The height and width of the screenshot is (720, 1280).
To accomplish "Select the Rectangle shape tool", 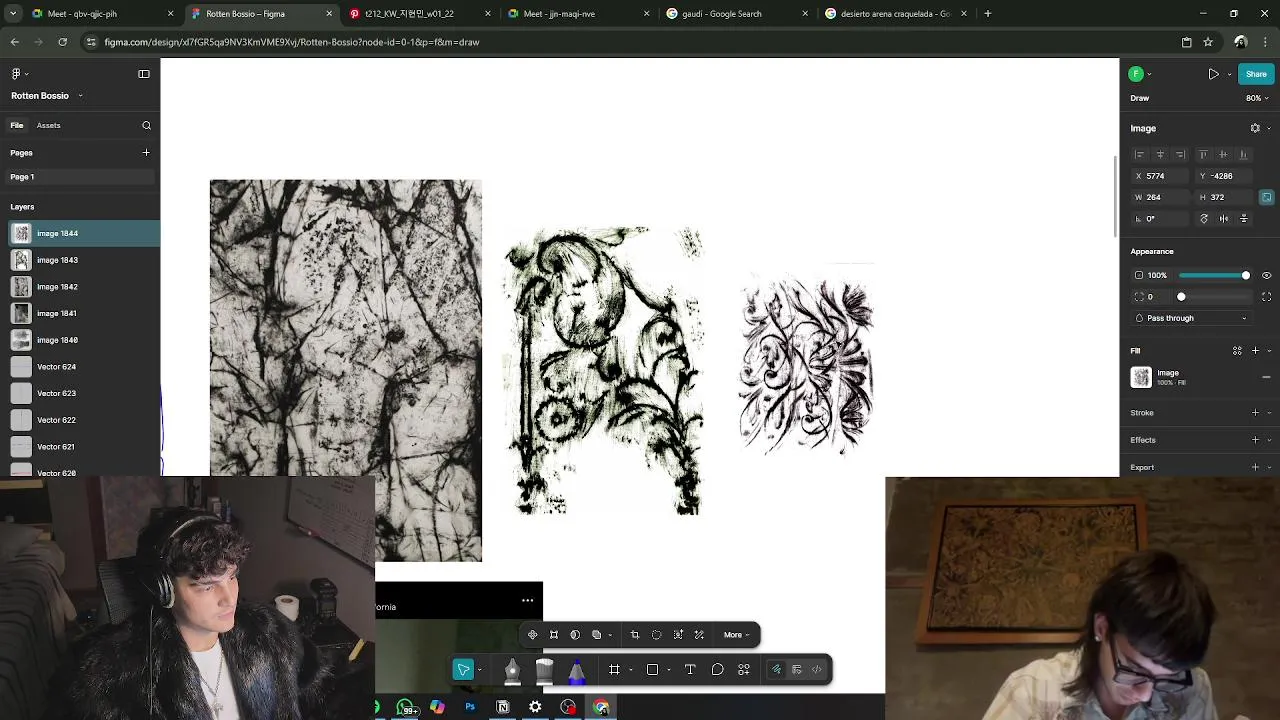I will pos(652,670).
